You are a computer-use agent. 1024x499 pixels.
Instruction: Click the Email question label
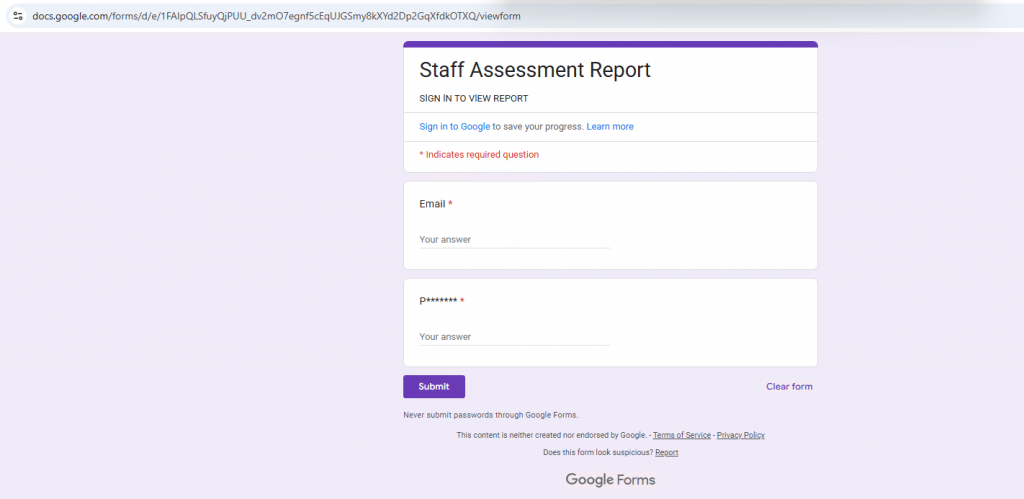pyautogui.click(x=432, y=204)
